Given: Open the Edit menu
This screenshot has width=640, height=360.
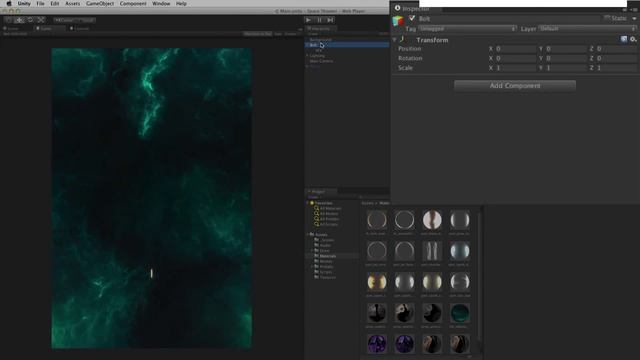Looking at the screenshot, I should click(55, 4).
